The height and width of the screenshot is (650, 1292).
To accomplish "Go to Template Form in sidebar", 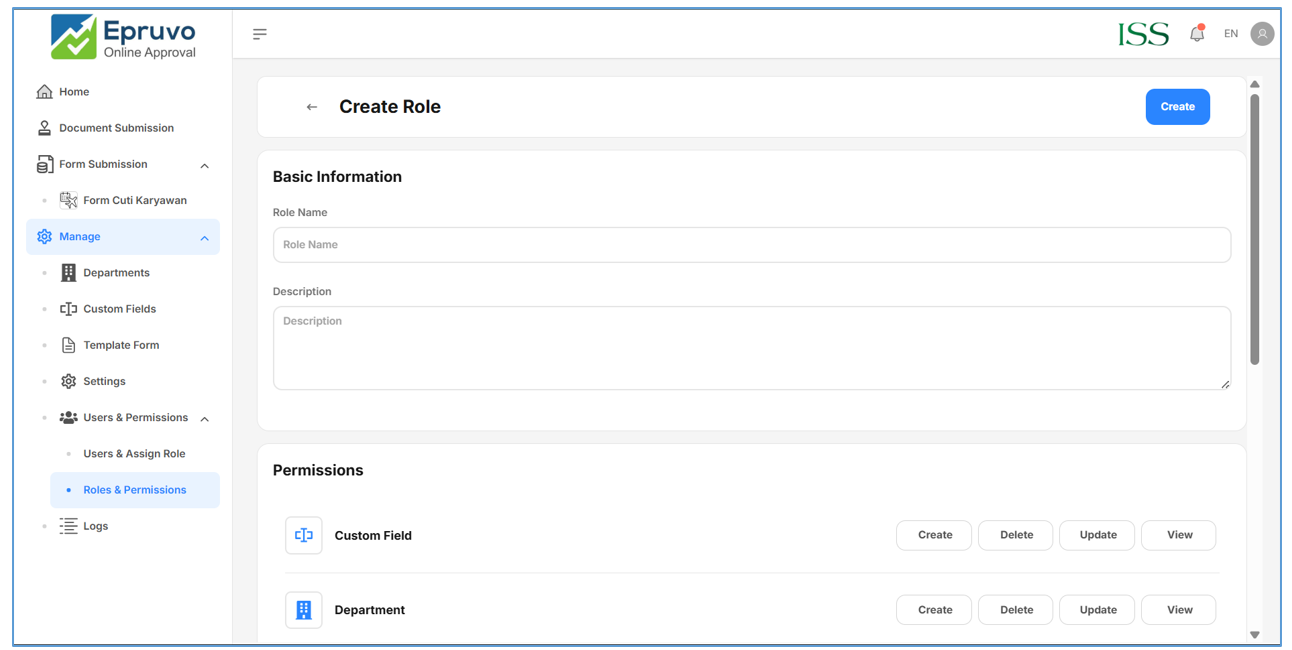I will (x=121, y=345).
